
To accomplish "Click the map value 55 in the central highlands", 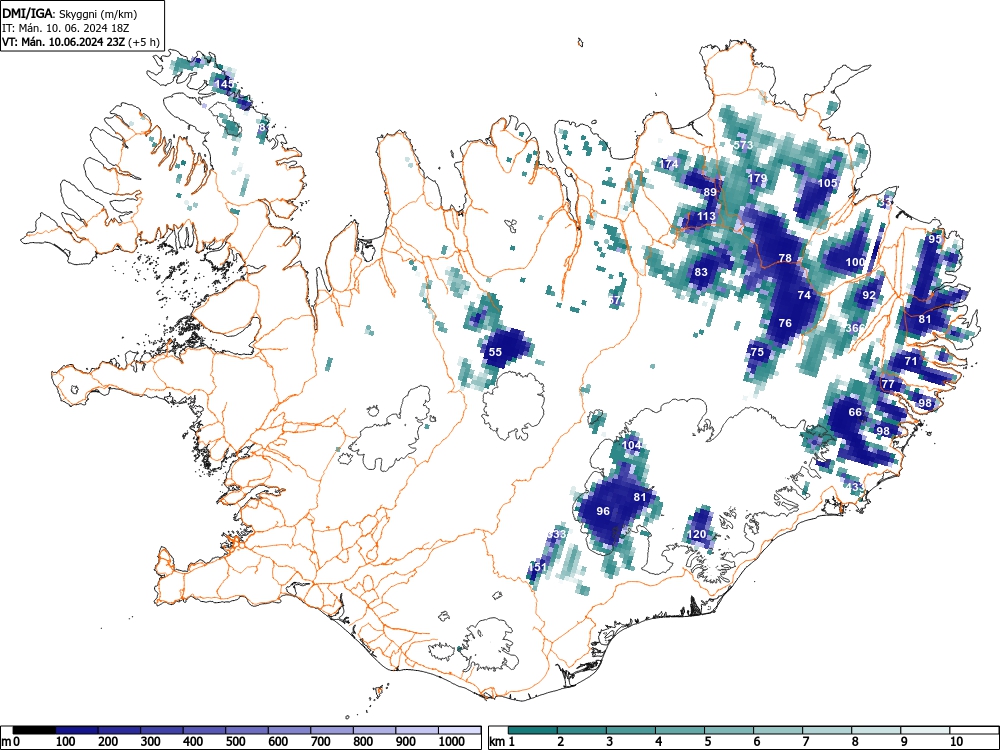I will (496, 352).
